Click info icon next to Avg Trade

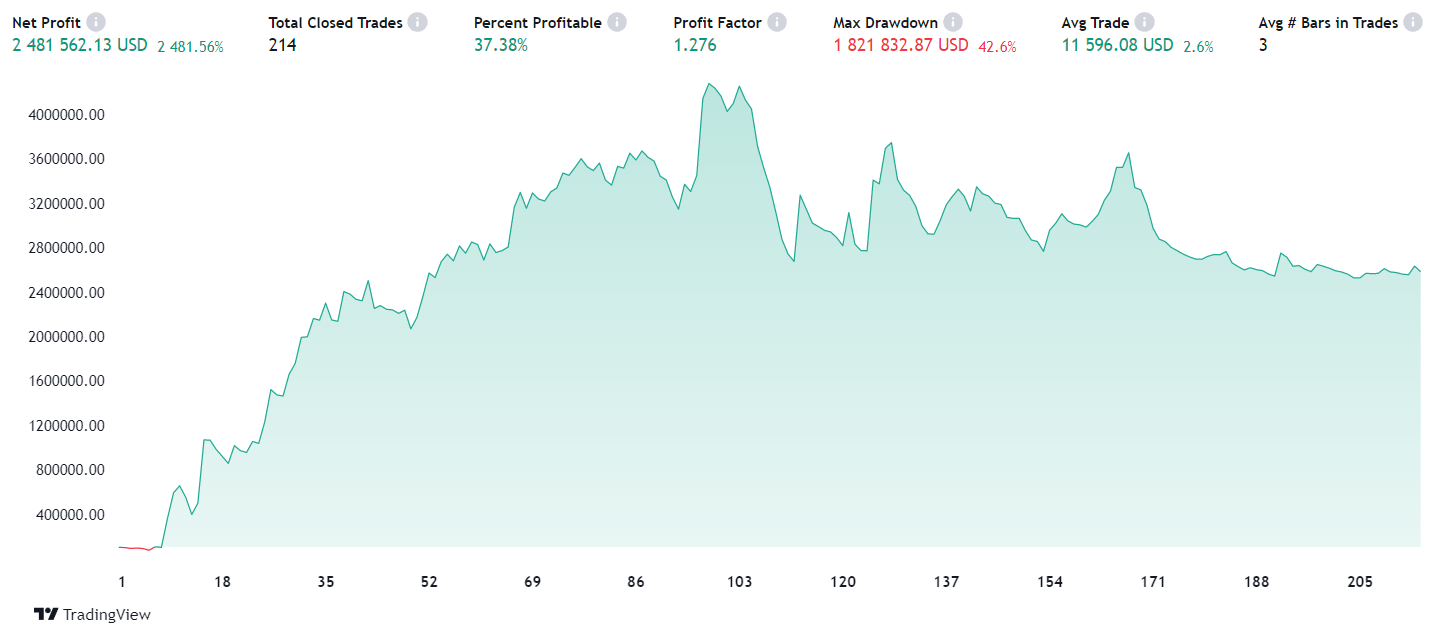(1145, 22)
